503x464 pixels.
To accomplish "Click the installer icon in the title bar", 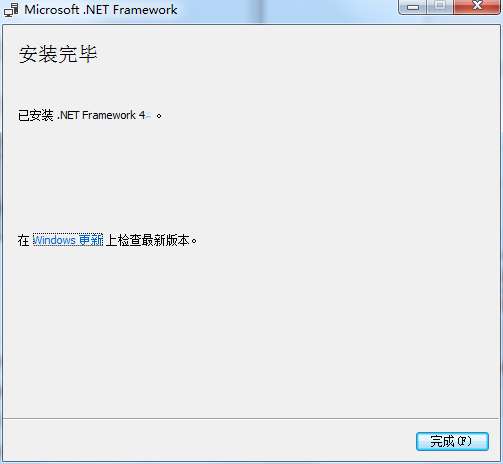I will (11, 10).
